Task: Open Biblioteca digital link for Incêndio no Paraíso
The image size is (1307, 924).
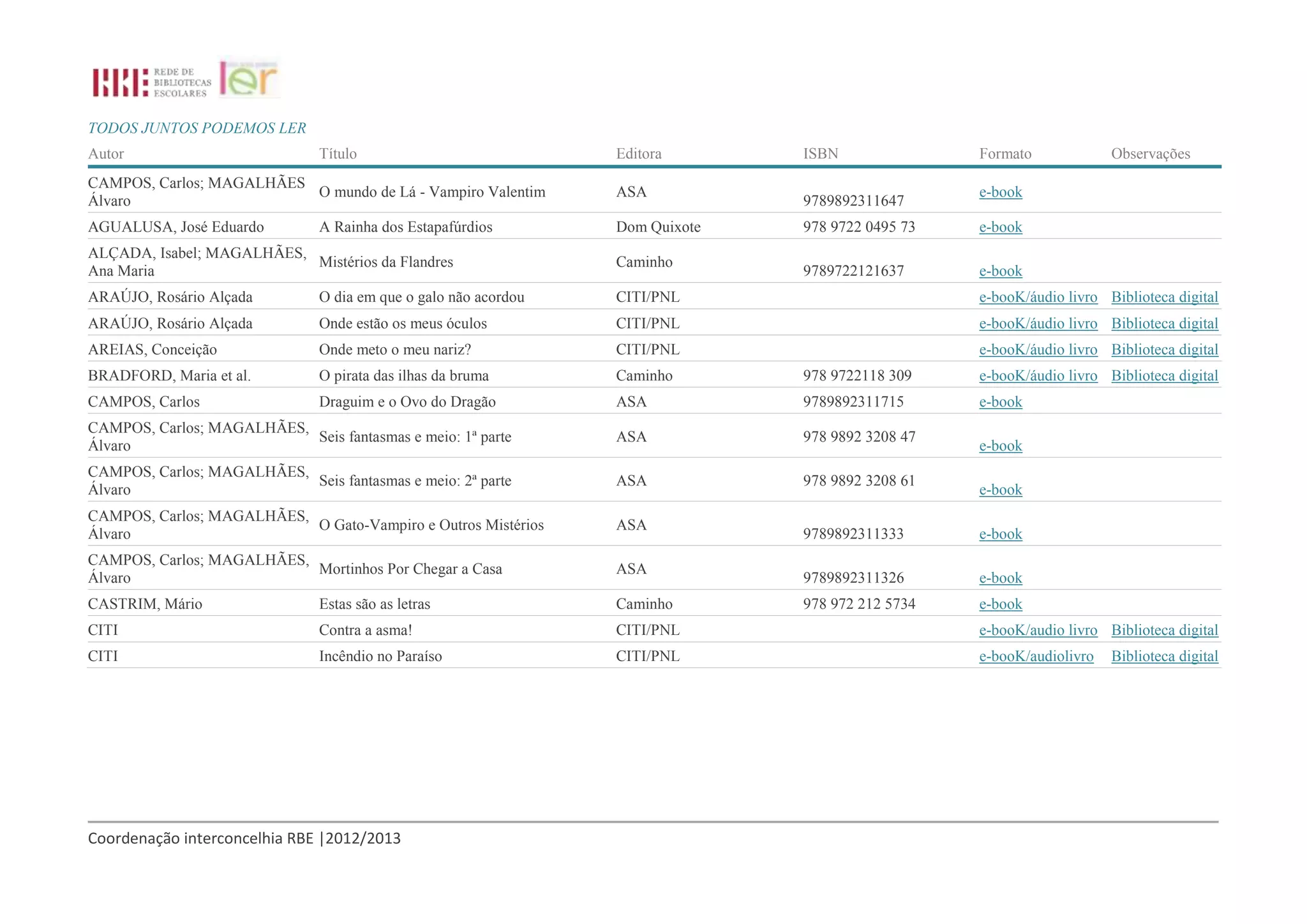Action: (x=1164, y=657)
